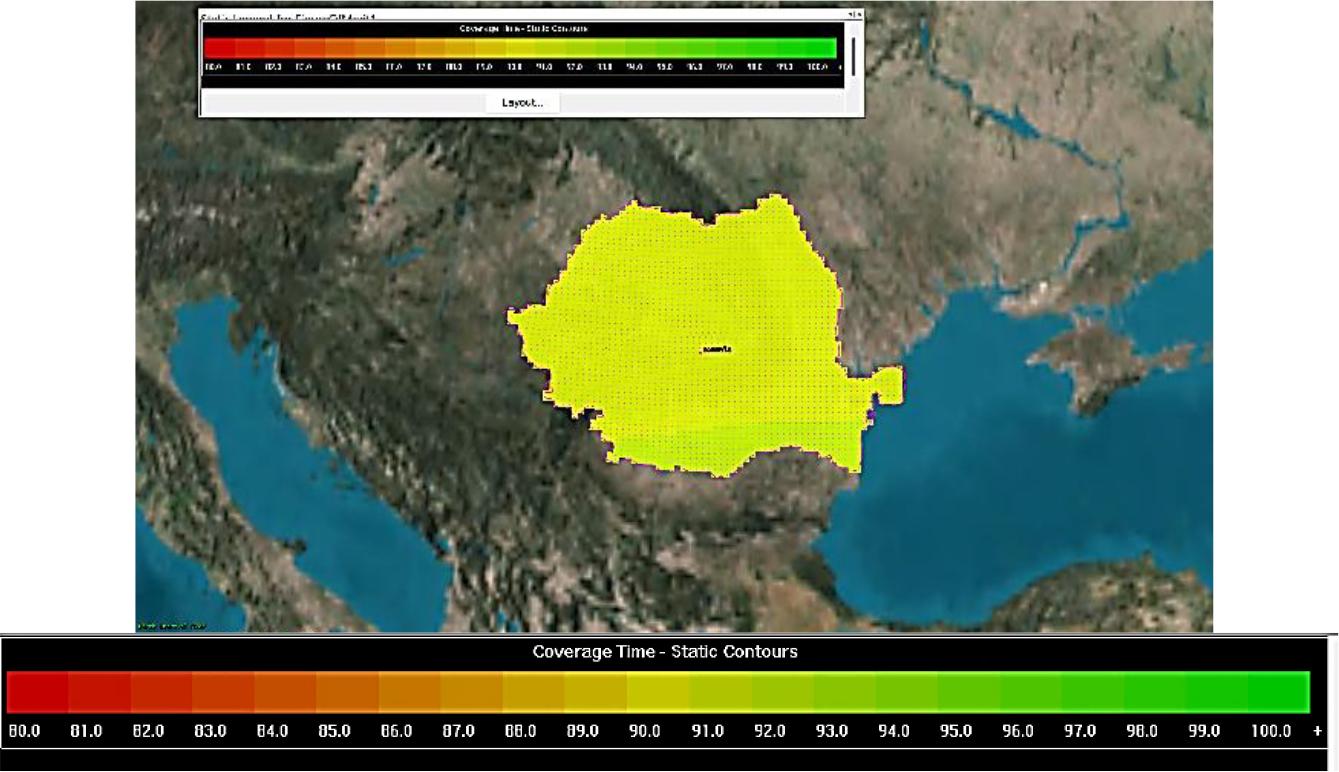Click the Layout... button in legend window
1339x772 pixels.
[x=522, y=103]
